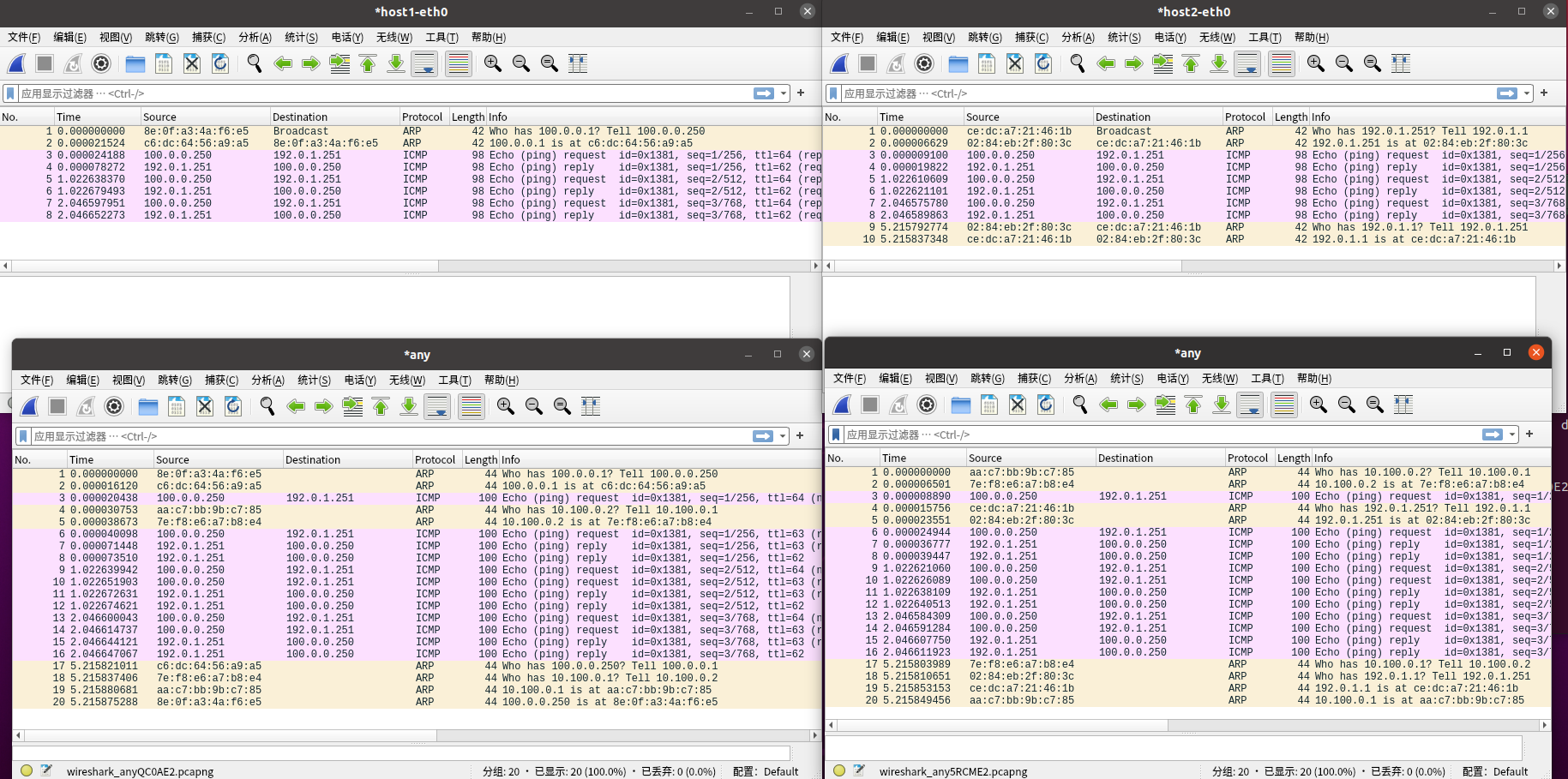Viewport: 1568px width, 779px height.
Task: Save file icon in bottom-right any window
Action: pos(989,404)
